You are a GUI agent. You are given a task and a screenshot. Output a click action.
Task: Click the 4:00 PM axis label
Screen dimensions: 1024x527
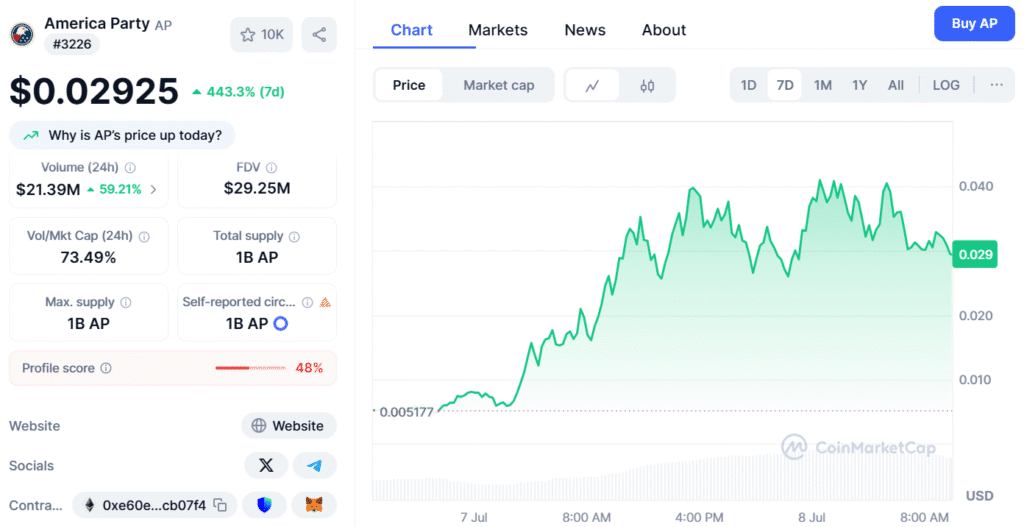pyautogui.click(x=699, y=517)
